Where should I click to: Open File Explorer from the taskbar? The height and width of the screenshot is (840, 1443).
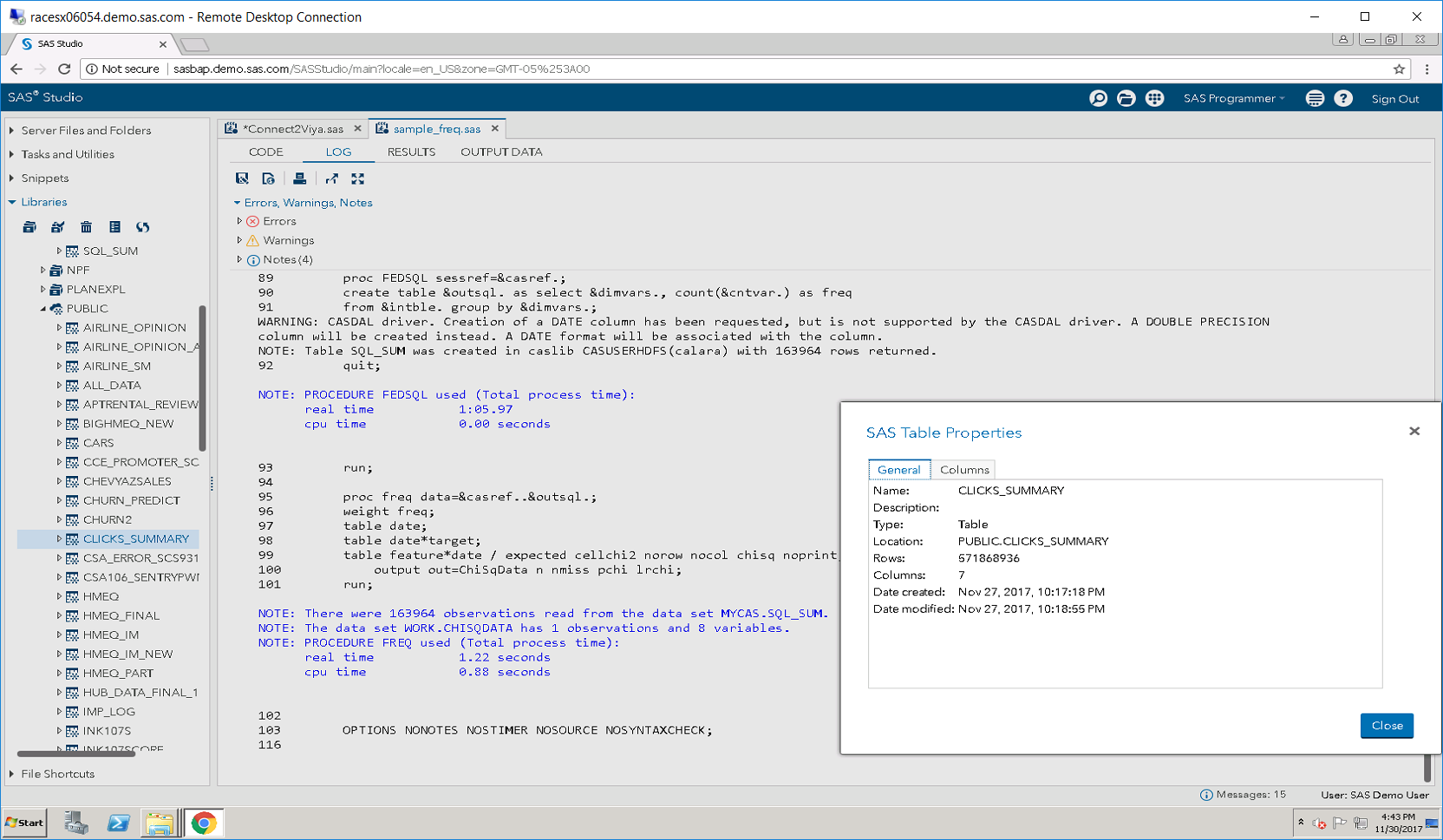160,823
